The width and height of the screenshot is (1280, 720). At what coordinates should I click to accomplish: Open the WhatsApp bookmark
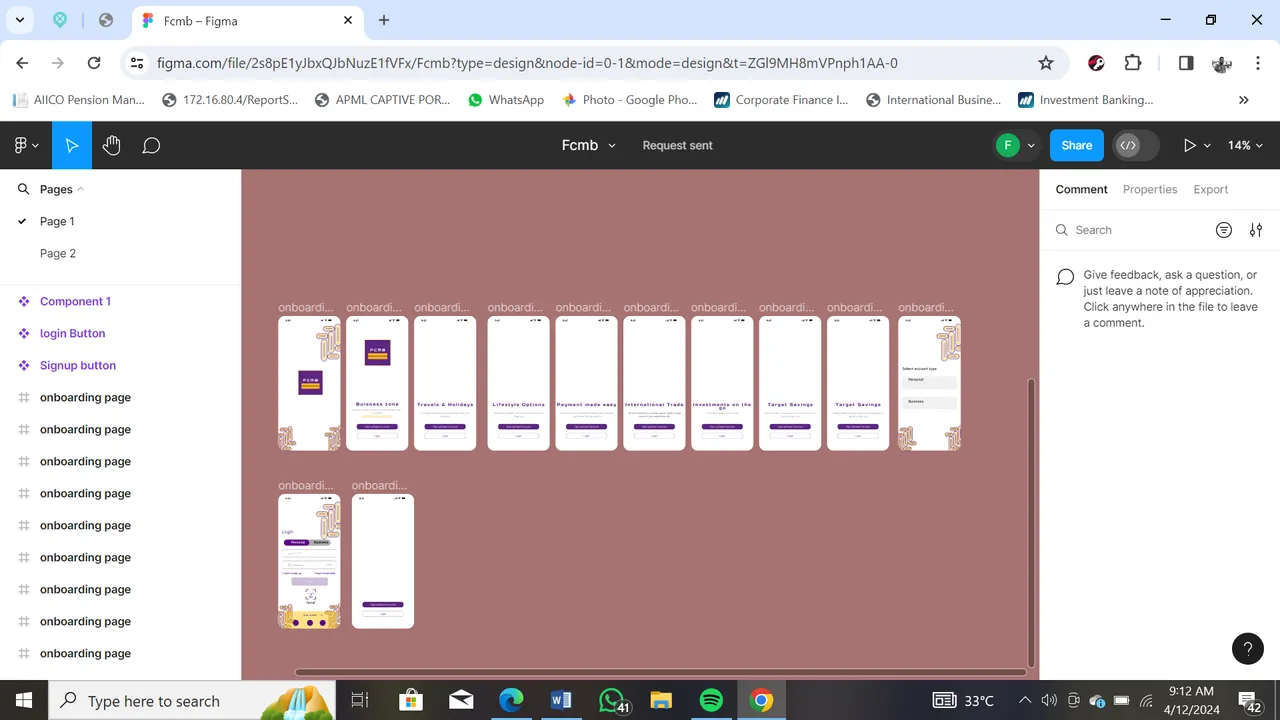point(505,100)
